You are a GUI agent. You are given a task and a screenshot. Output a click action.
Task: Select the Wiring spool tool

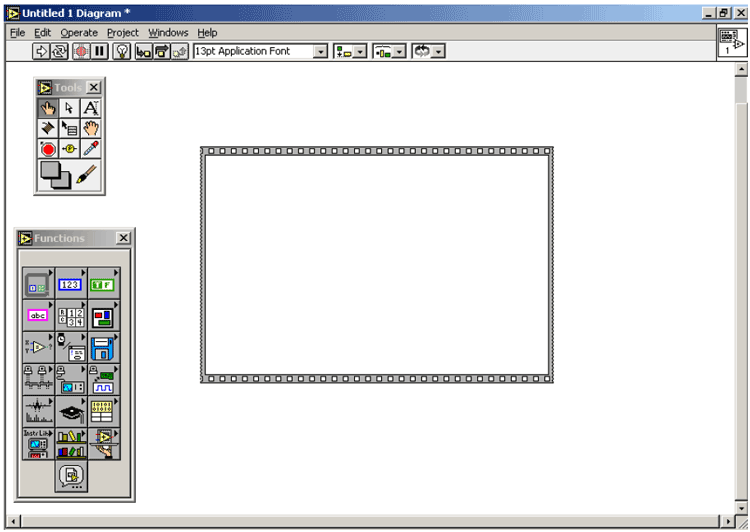(48, 128)
